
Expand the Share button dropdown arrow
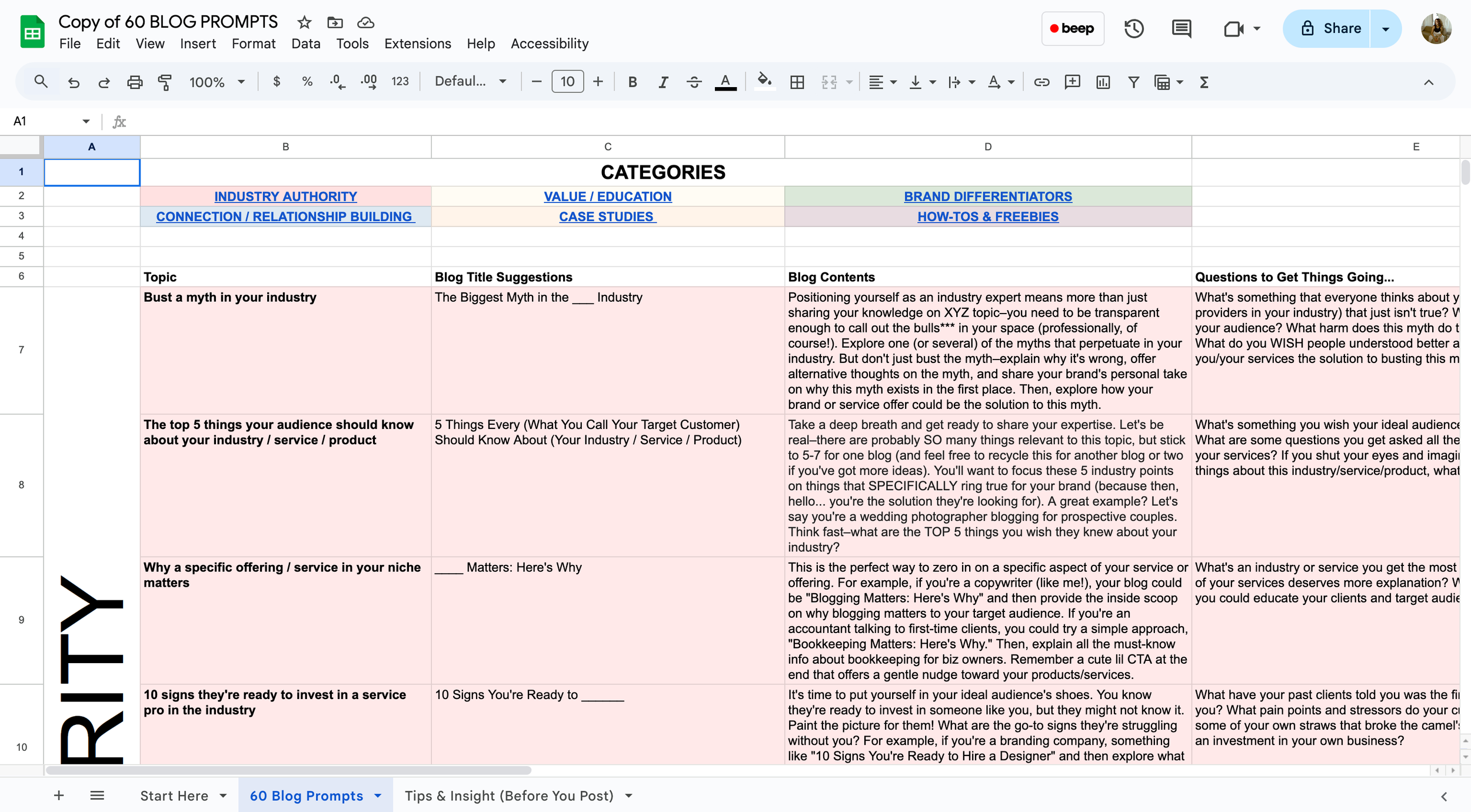(x=1386, y=29)
